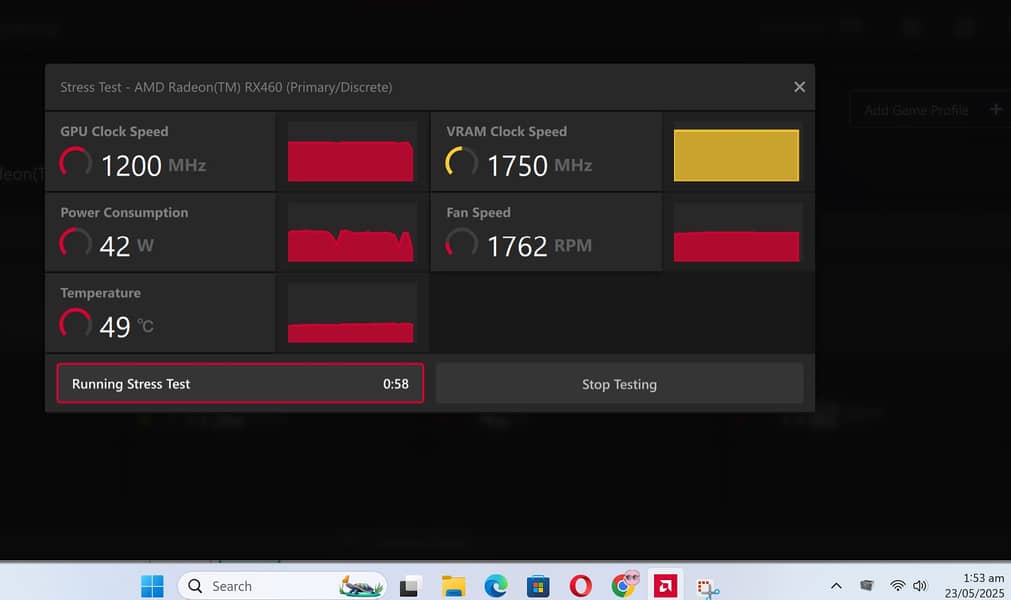Launch Microsoft Edge from the taskbar
1011x600 pixels.
(496, 586)
